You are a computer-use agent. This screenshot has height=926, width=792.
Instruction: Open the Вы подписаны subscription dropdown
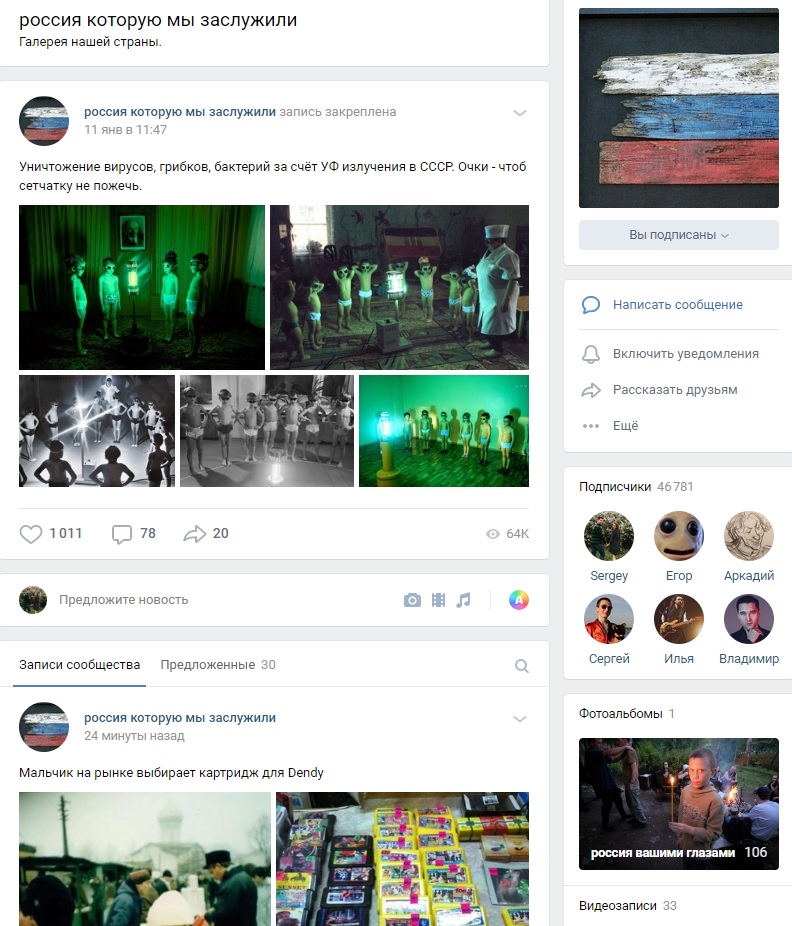679,235
